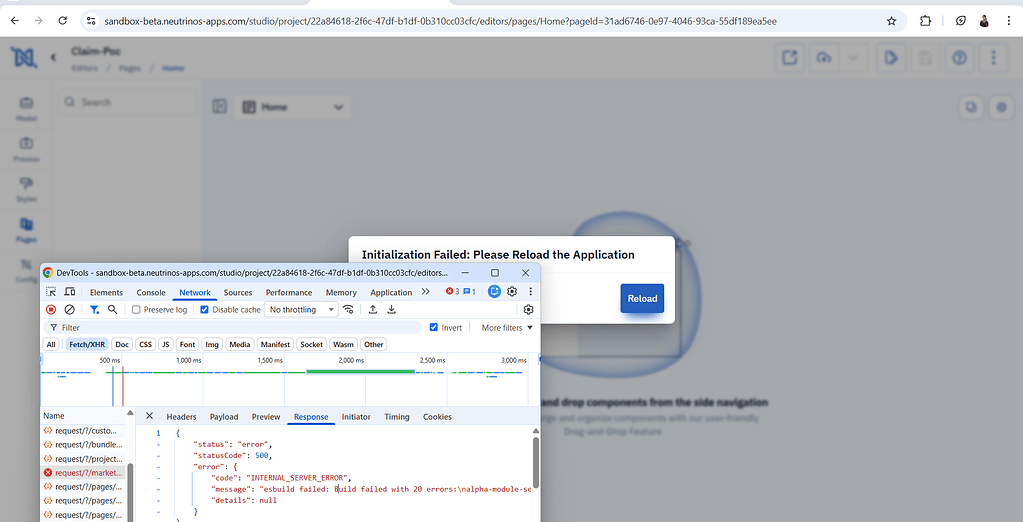Open the network search magnifier
The image size is (1023, 522).
tap(112, 309)
